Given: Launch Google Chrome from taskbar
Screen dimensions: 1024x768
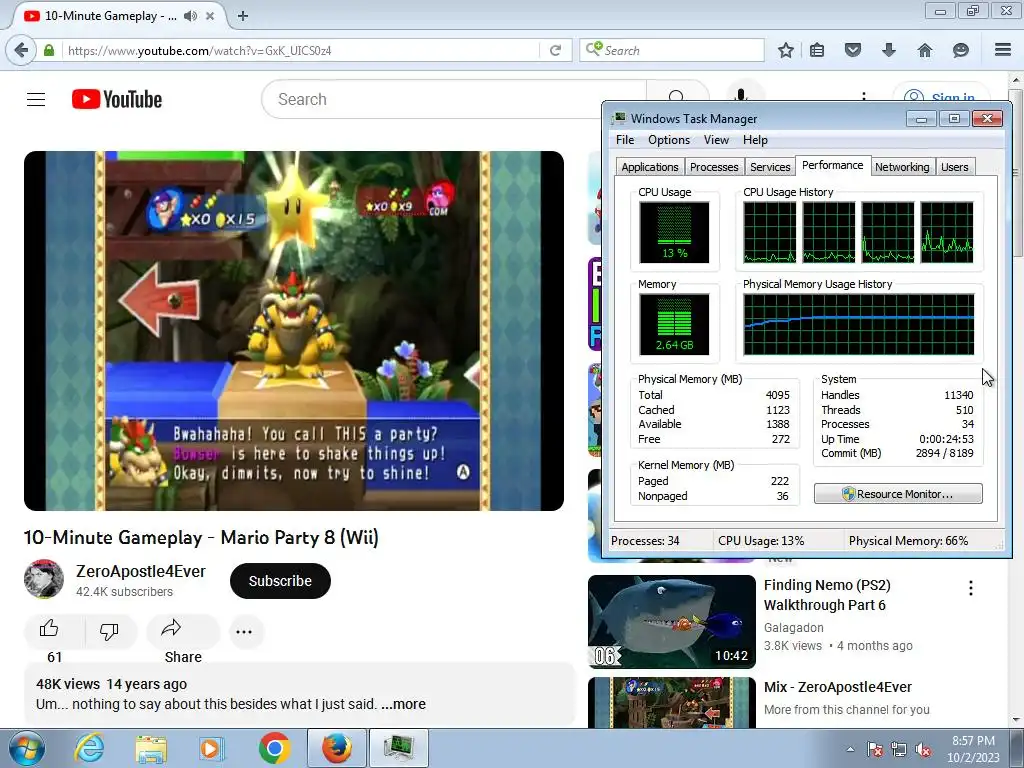Looking at the screenshot, I should pyautogui.click(x=274, y=748).
